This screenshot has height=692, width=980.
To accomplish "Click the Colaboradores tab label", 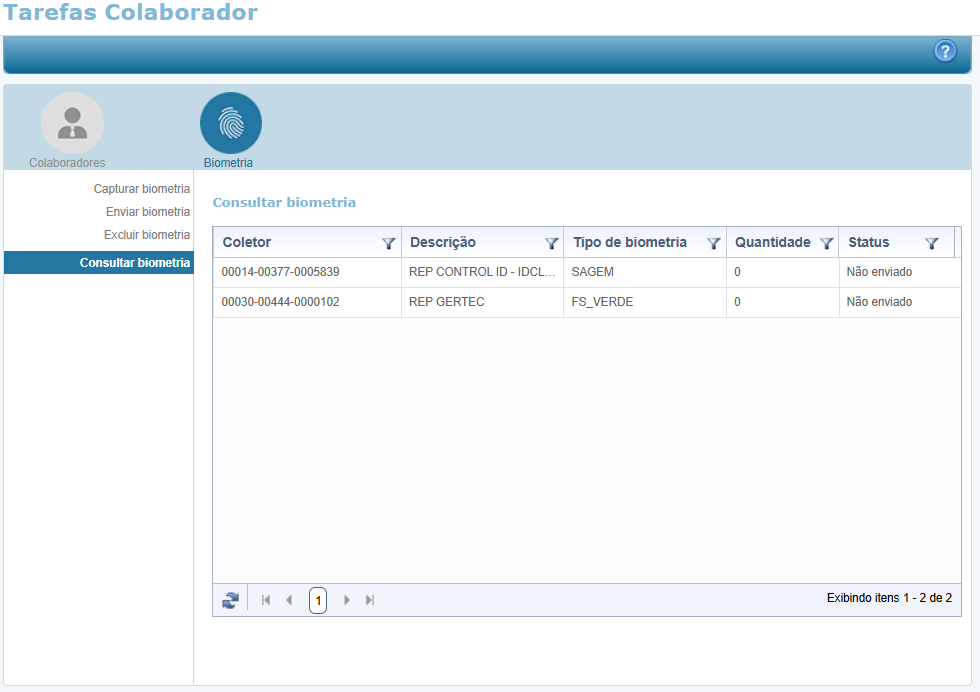I will (x=67, y=163).
